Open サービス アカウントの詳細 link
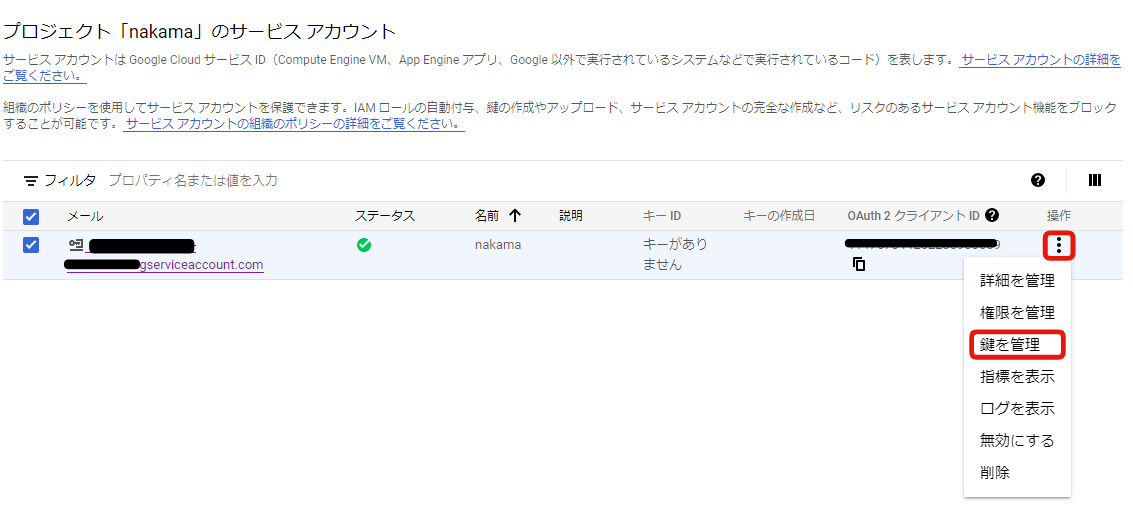The width and height of the screenshot is (1133, 531). tap(1041, 60)
